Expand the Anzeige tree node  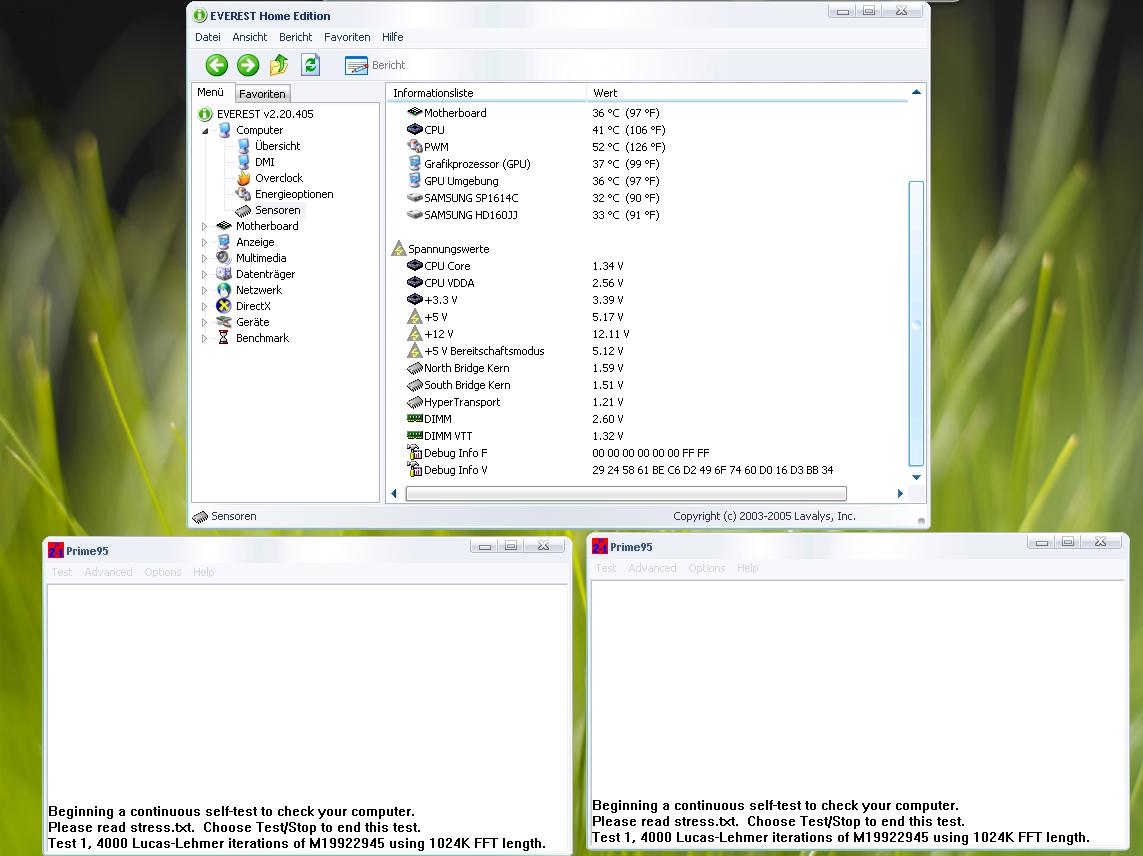[x=204, y=243]
